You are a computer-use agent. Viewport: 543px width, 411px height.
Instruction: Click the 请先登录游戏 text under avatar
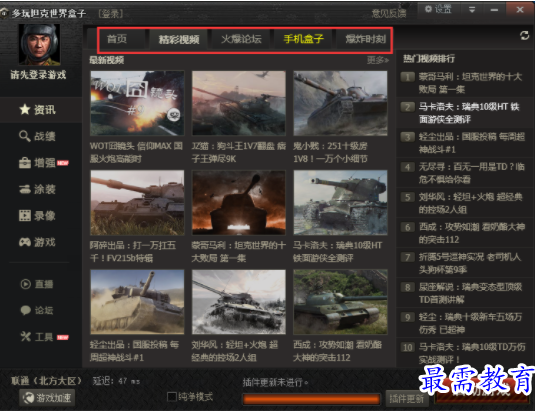point(38,74)
